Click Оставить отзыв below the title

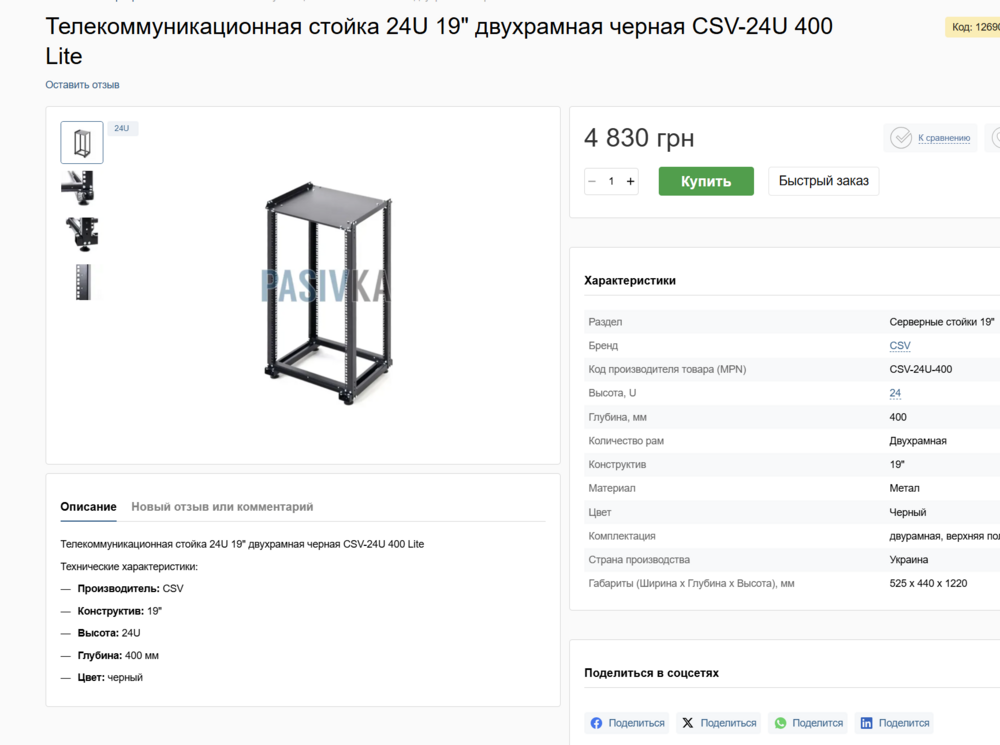pos(81,84)
